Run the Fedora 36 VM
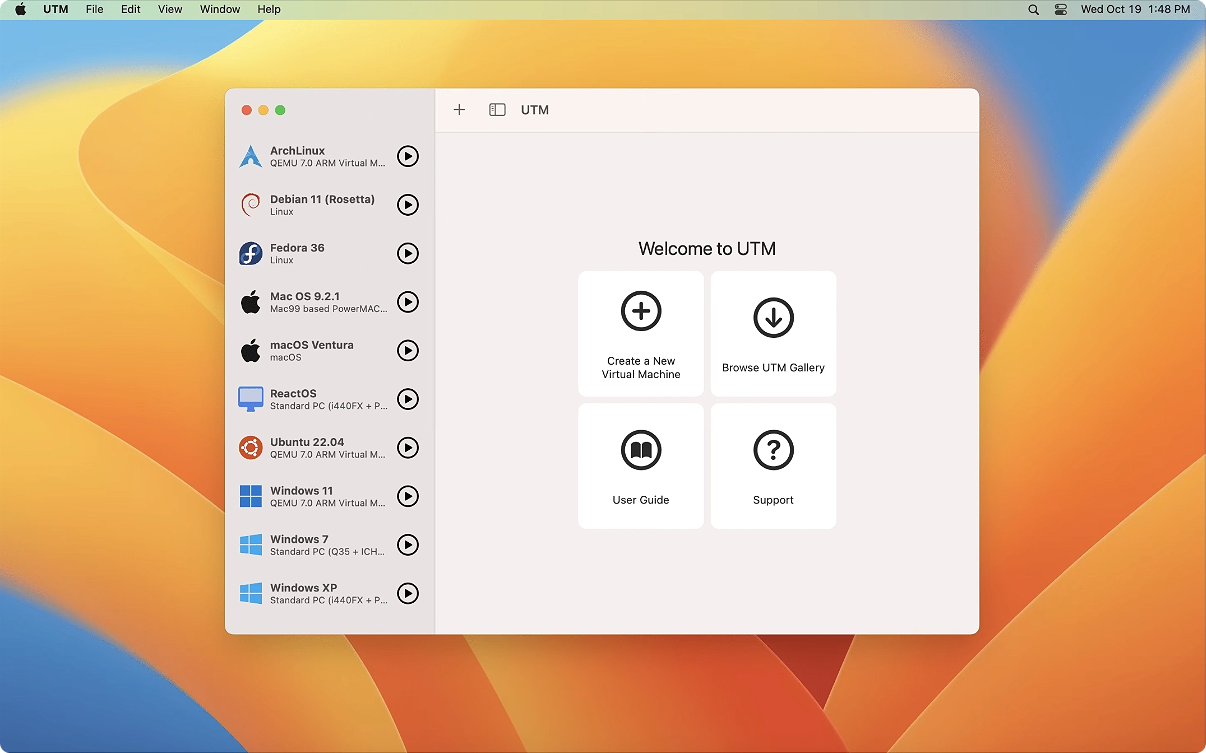The height and width of the screenshot is (753, 1206). 407,253
